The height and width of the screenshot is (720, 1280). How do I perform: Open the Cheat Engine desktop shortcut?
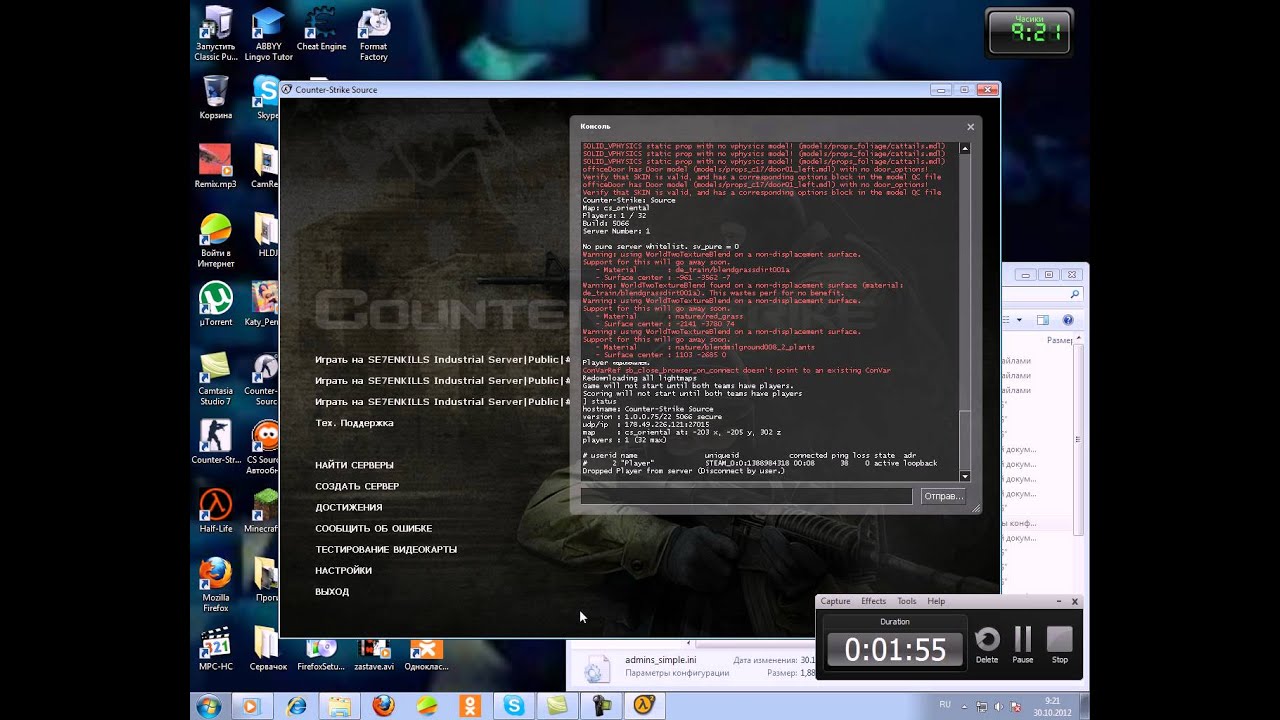pos(321,30)
